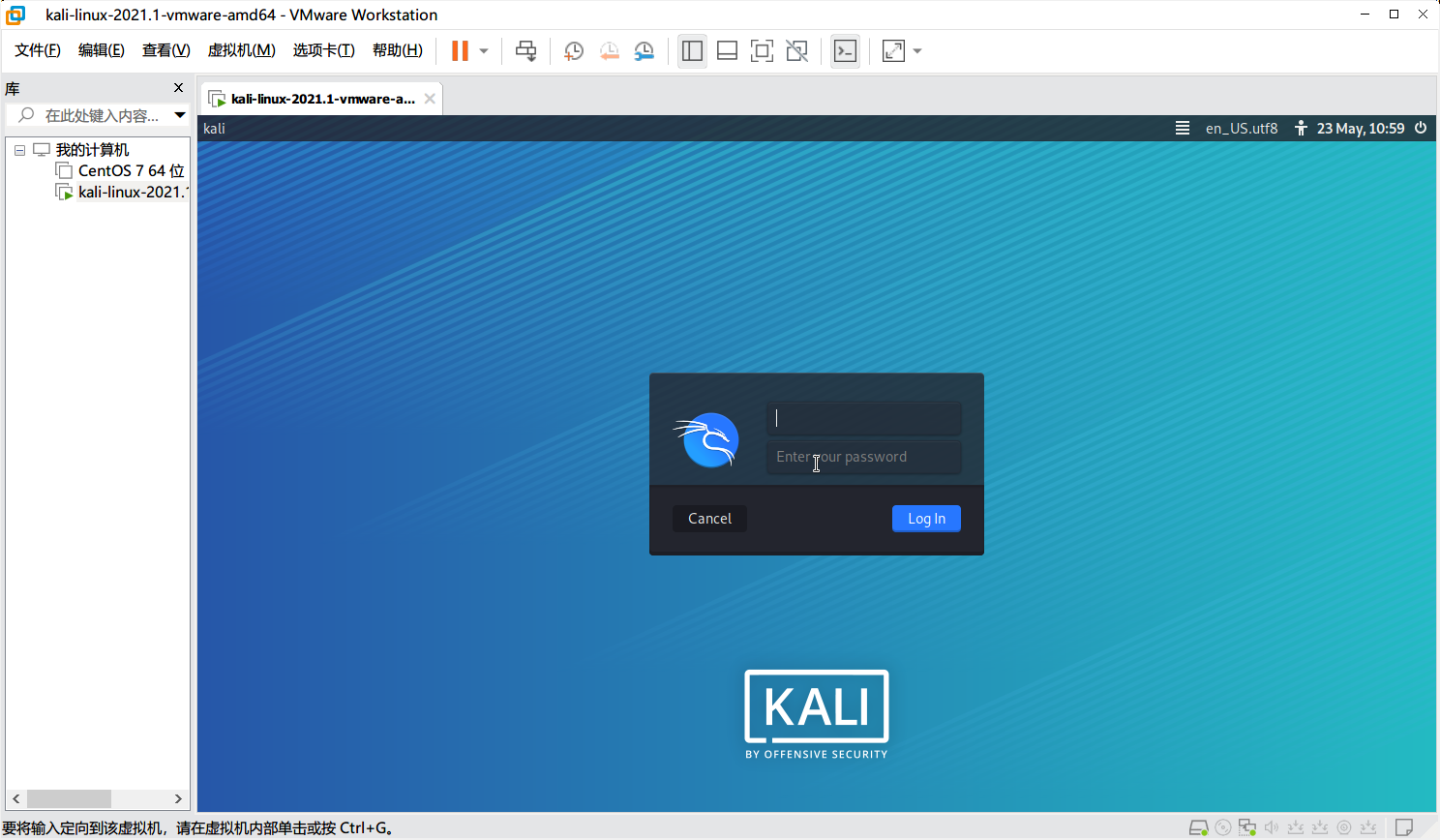This screenshot has height=840, width=1440.
Task: Click the library horizontal scrollbar thumb
Action: (69, 798)
